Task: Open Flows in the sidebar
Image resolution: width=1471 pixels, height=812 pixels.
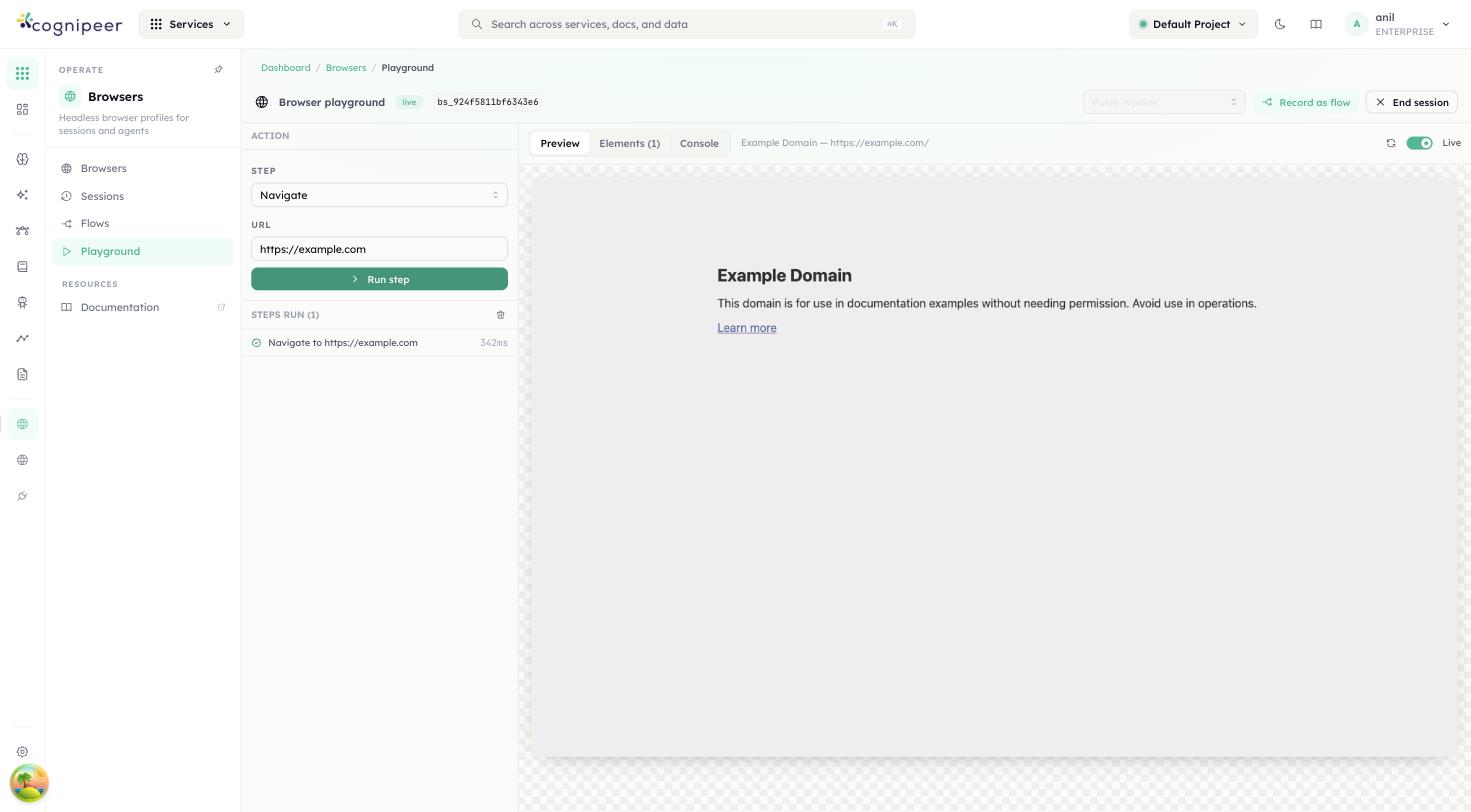Action: [x=143, y=224]
